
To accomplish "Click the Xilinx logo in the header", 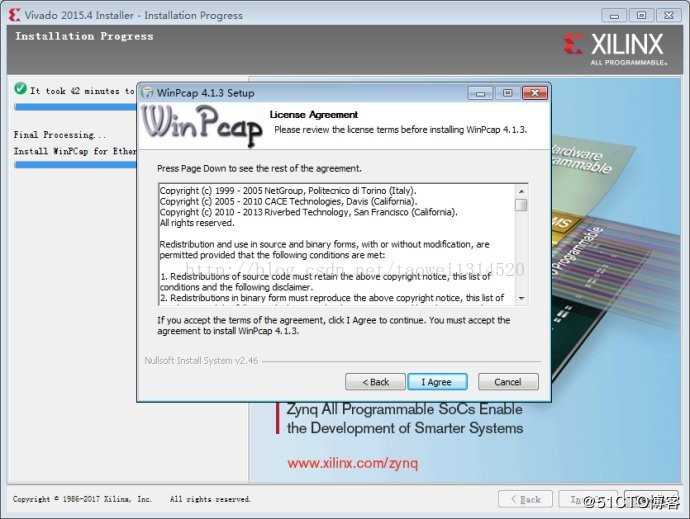I will click(x=615, y=48).
